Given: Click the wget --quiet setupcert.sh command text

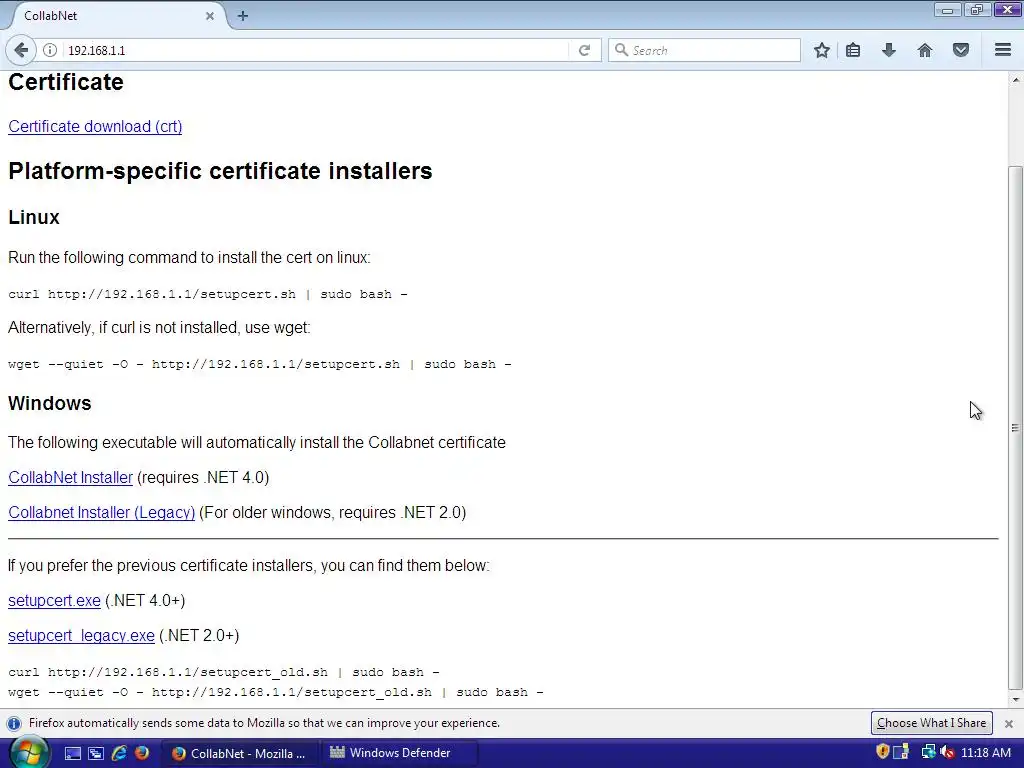Looking at the screenshot, I should pos(260,364).
